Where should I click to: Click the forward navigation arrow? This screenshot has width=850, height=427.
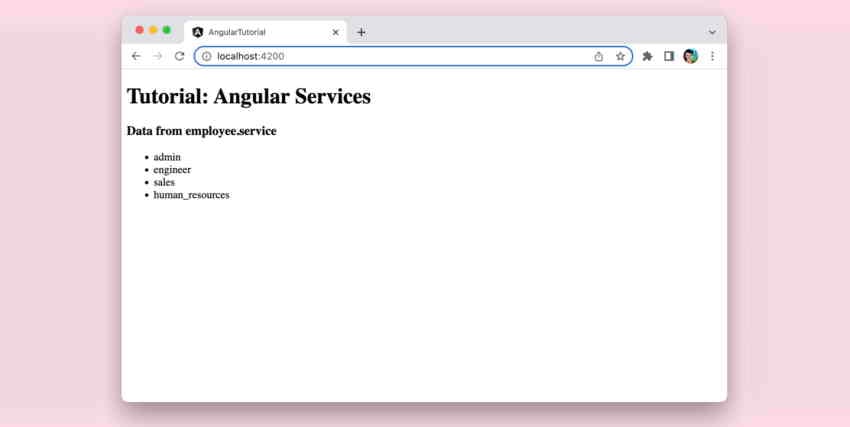tap(158, 56)
